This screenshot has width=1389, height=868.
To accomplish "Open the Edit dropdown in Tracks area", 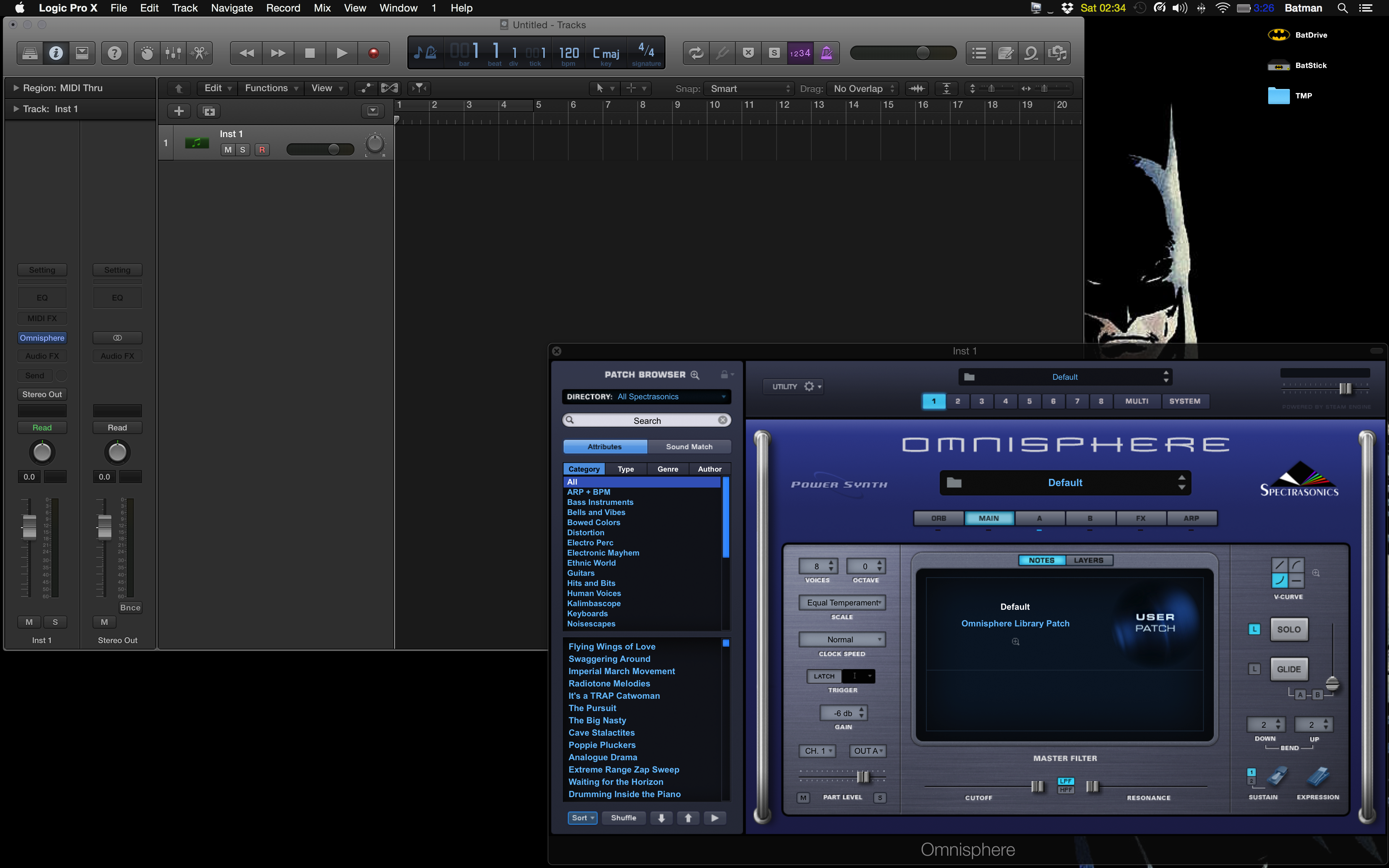I will tap(218, 88).
